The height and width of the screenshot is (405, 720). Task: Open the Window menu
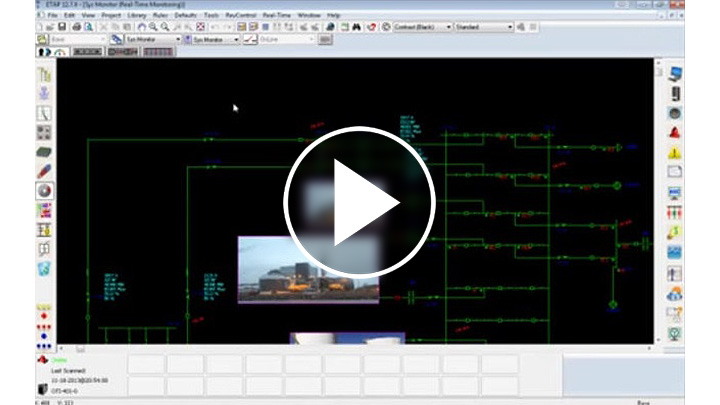tap(309, 15)
